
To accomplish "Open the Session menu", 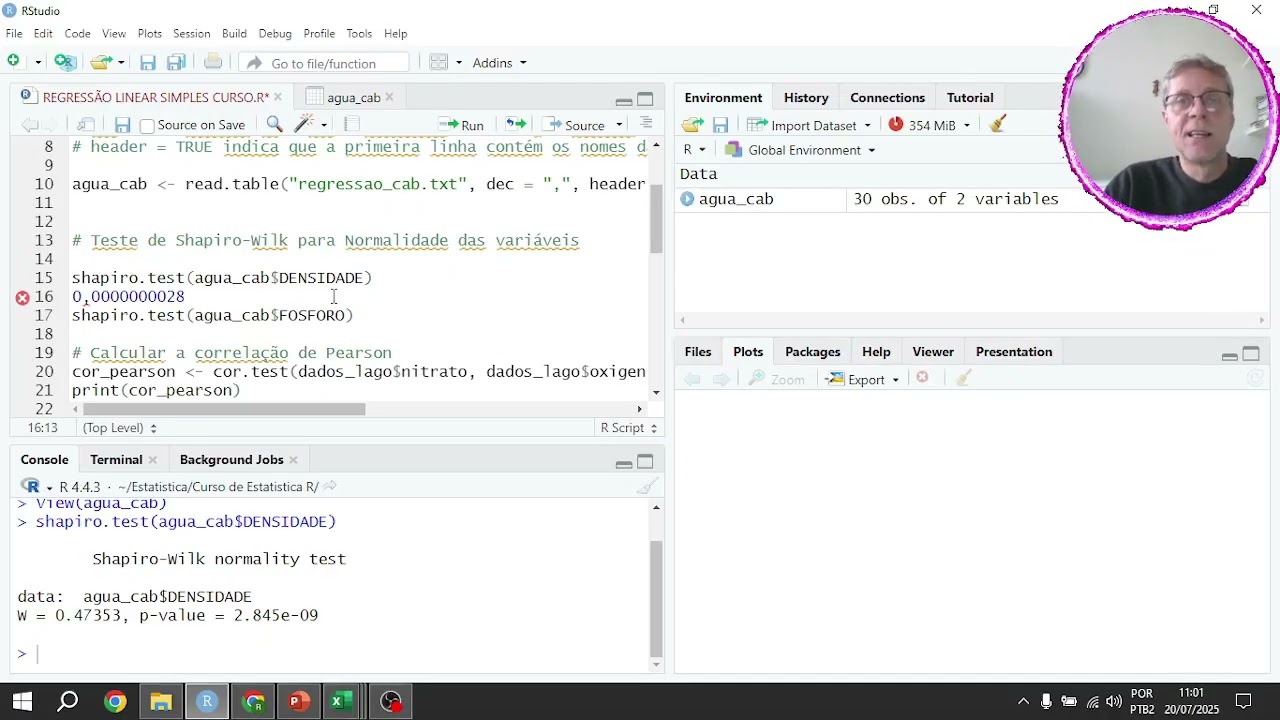I will tap(191, 33).
